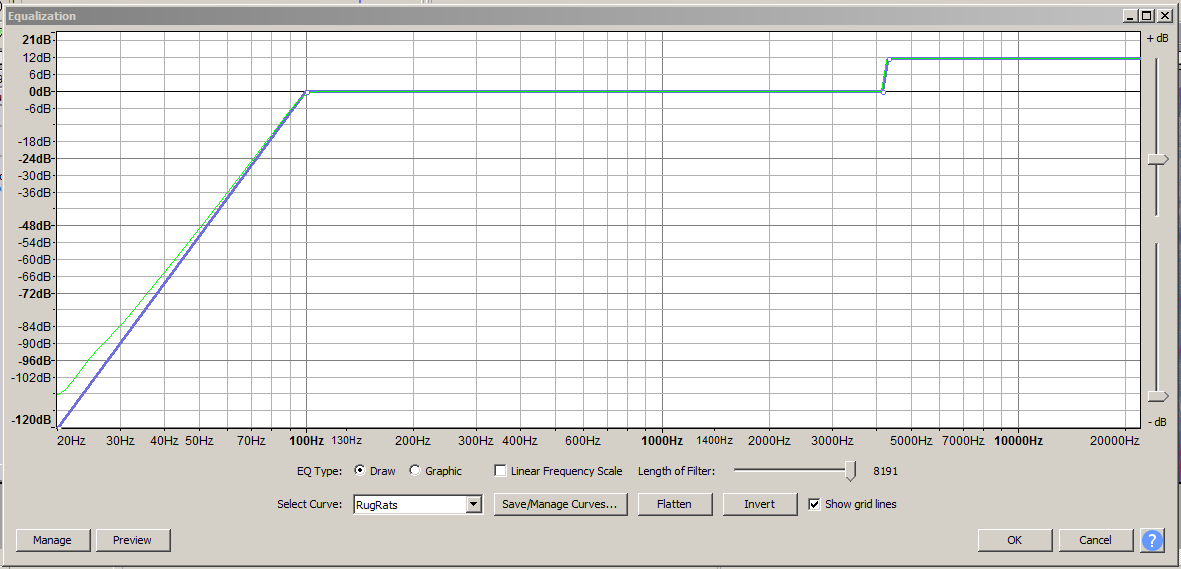Cancel the Equalization dialog
The image size is (1181, 569).
pyautogui.click(x=1095, y=540)
